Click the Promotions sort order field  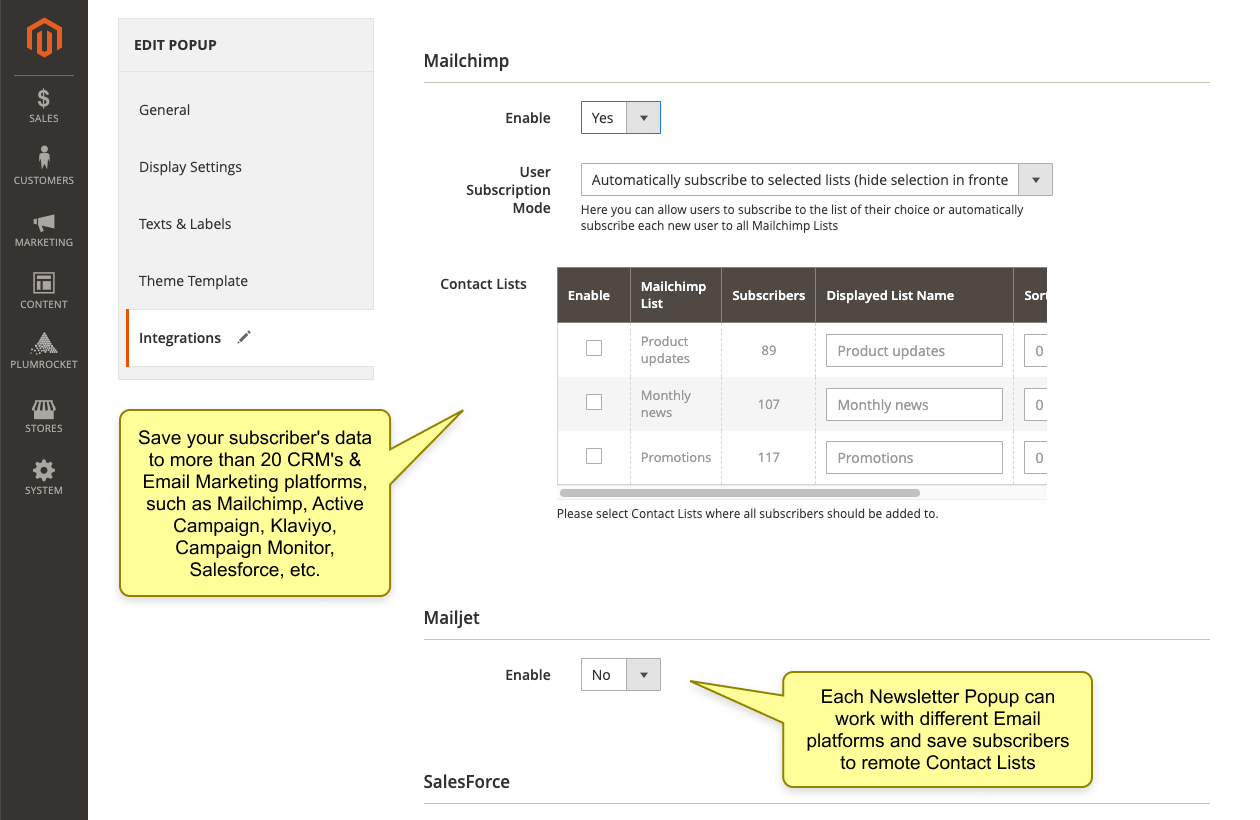pos(1035,458)
